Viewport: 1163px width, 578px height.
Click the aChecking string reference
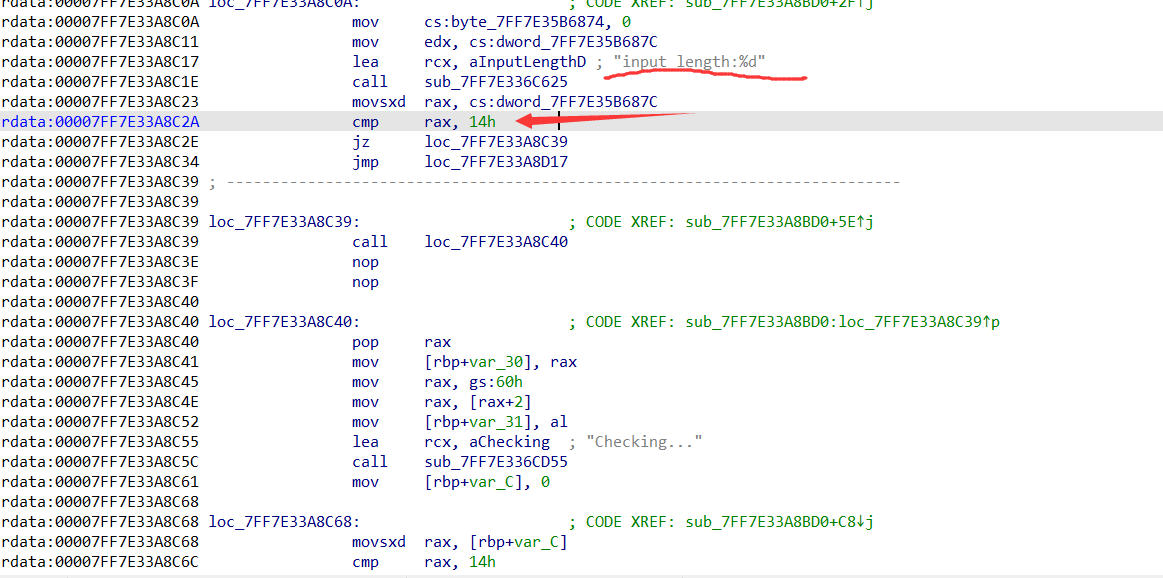[x=510, y=442]
